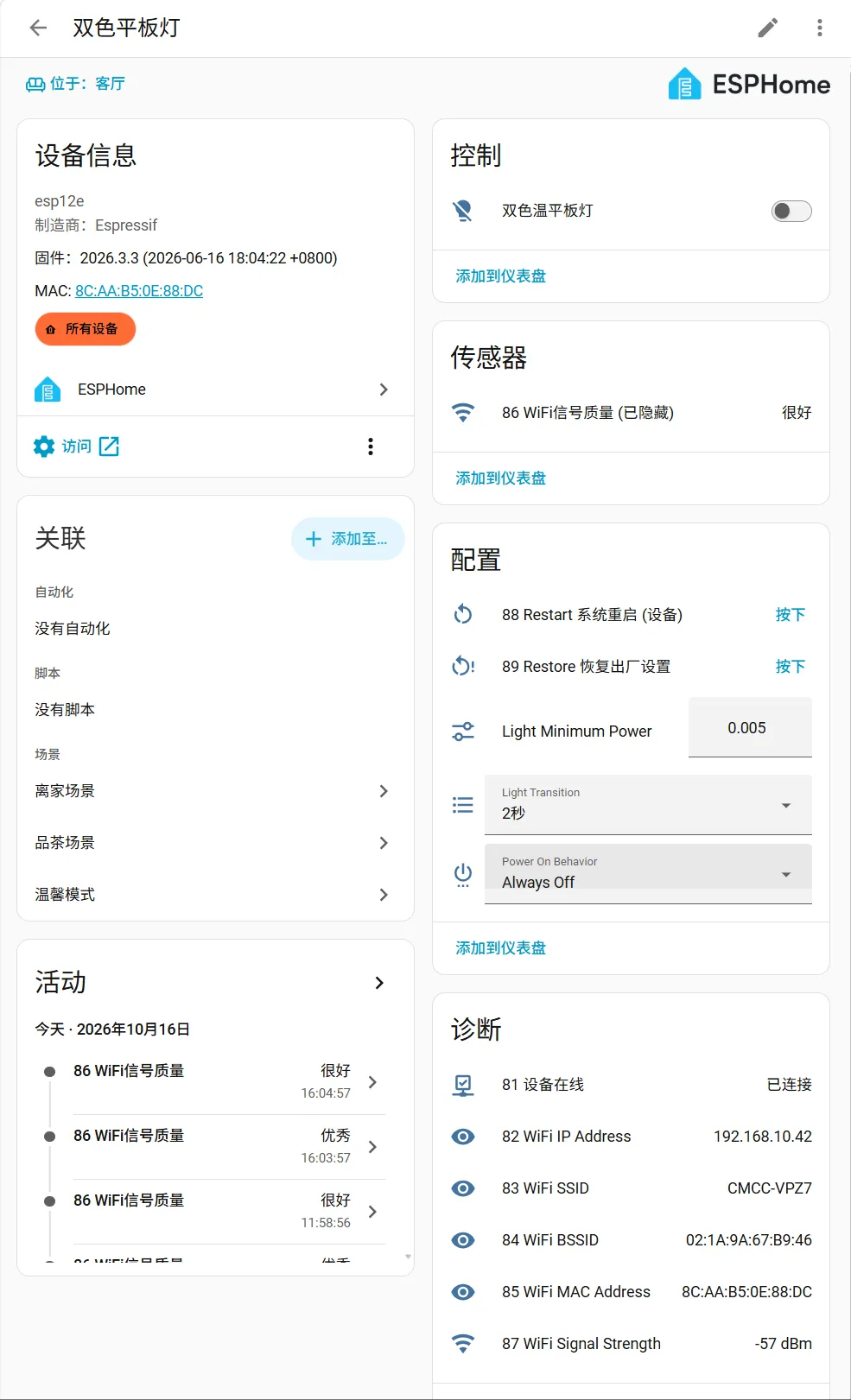Click list icon beside Light Transition
851x1400 pixels.
point(463,805)
